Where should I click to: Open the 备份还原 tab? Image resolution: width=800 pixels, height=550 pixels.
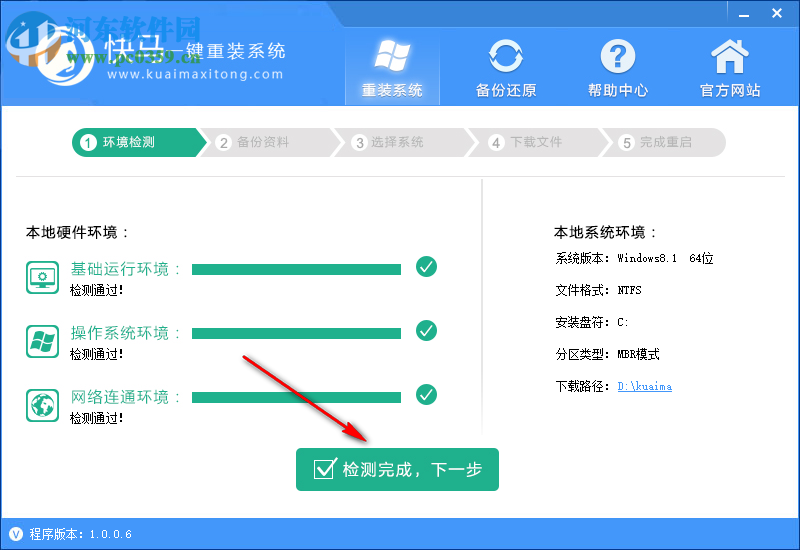tap(506, 67)
